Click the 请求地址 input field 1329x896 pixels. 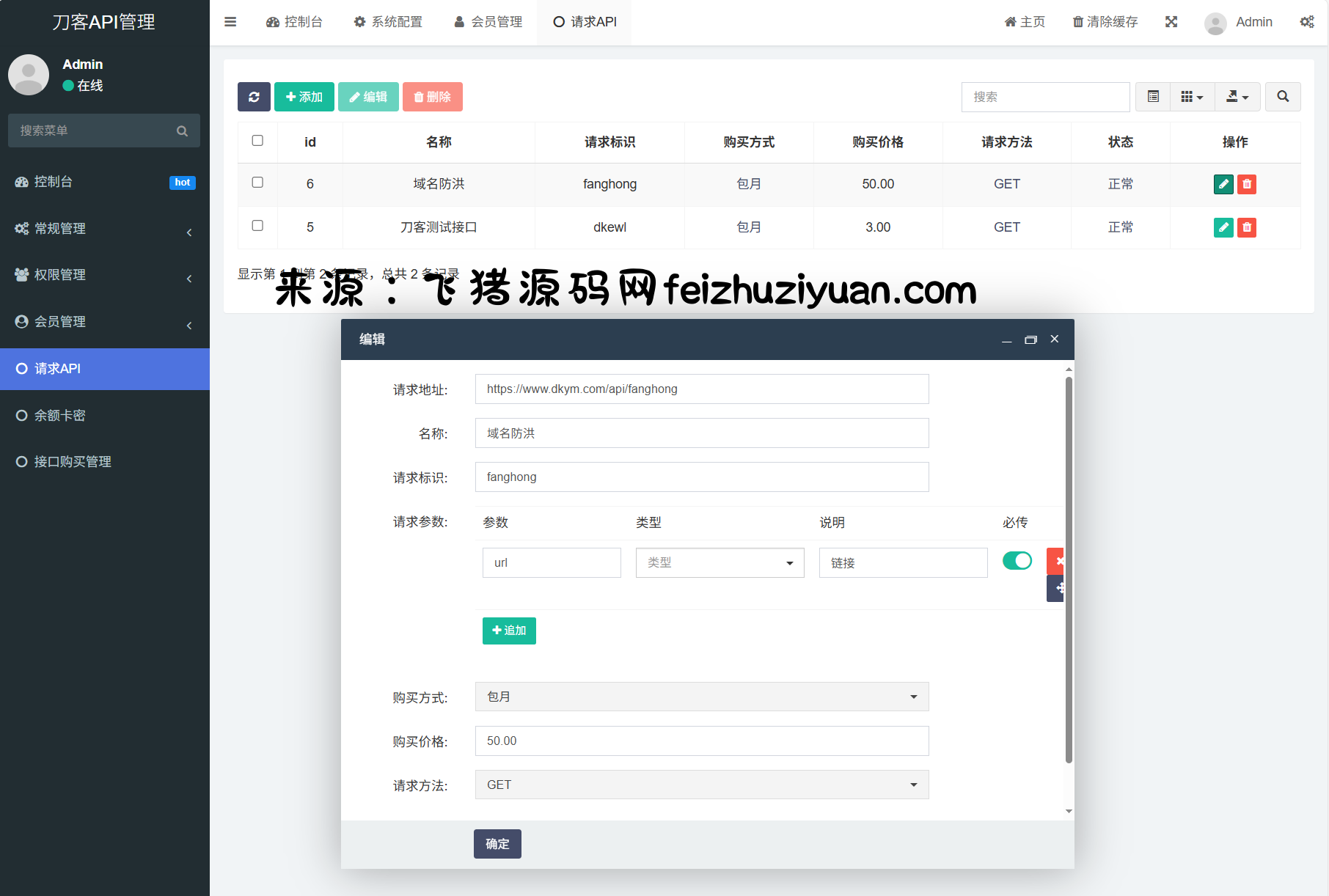(701, 389)
